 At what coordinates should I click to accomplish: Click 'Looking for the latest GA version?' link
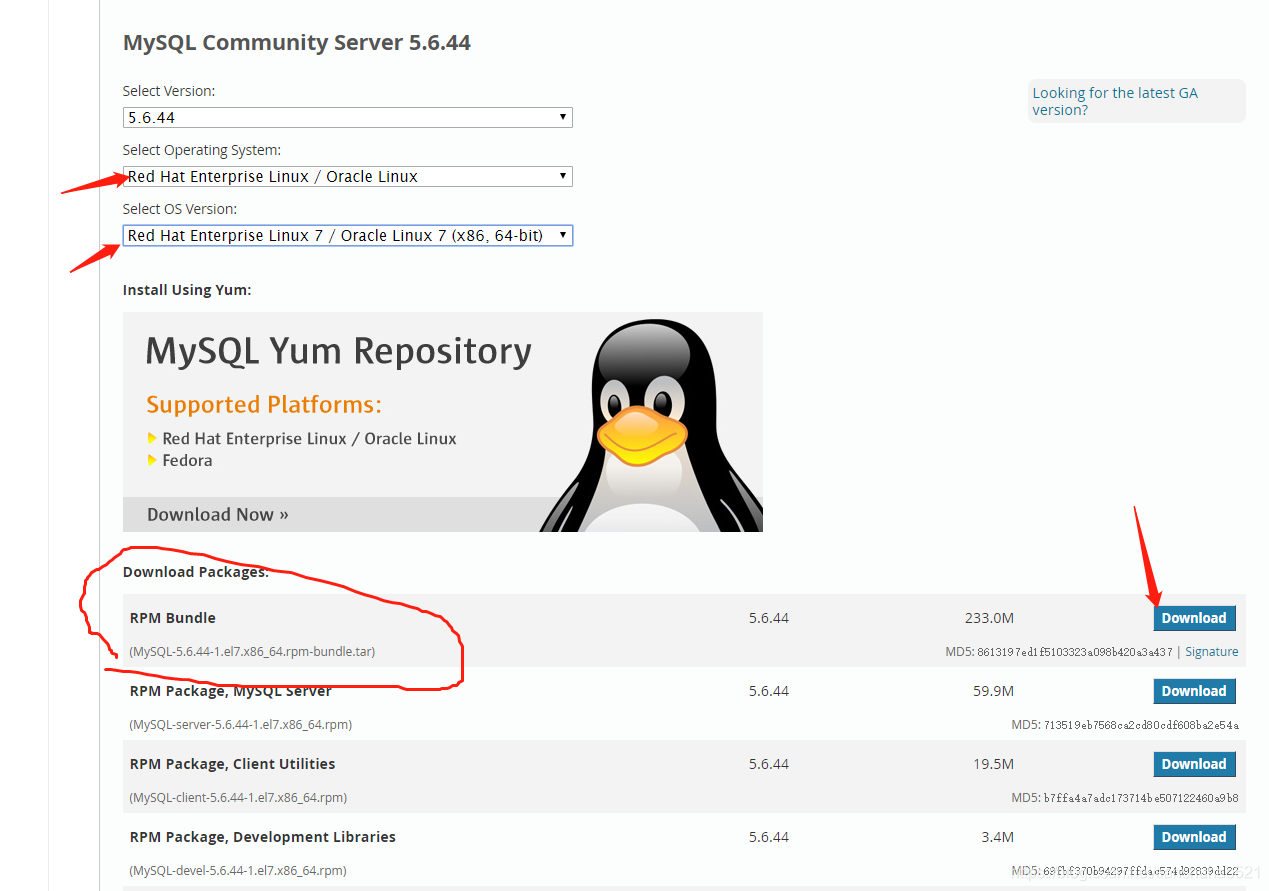(x=1115, y=101)
